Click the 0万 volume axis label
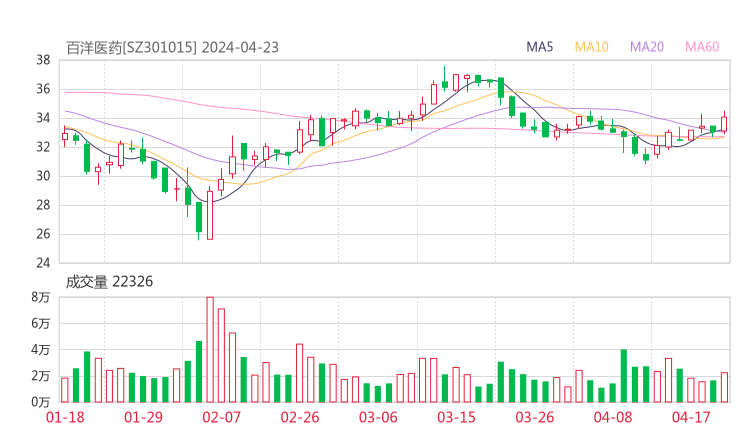740x440 pixels. tap(41, 402)
